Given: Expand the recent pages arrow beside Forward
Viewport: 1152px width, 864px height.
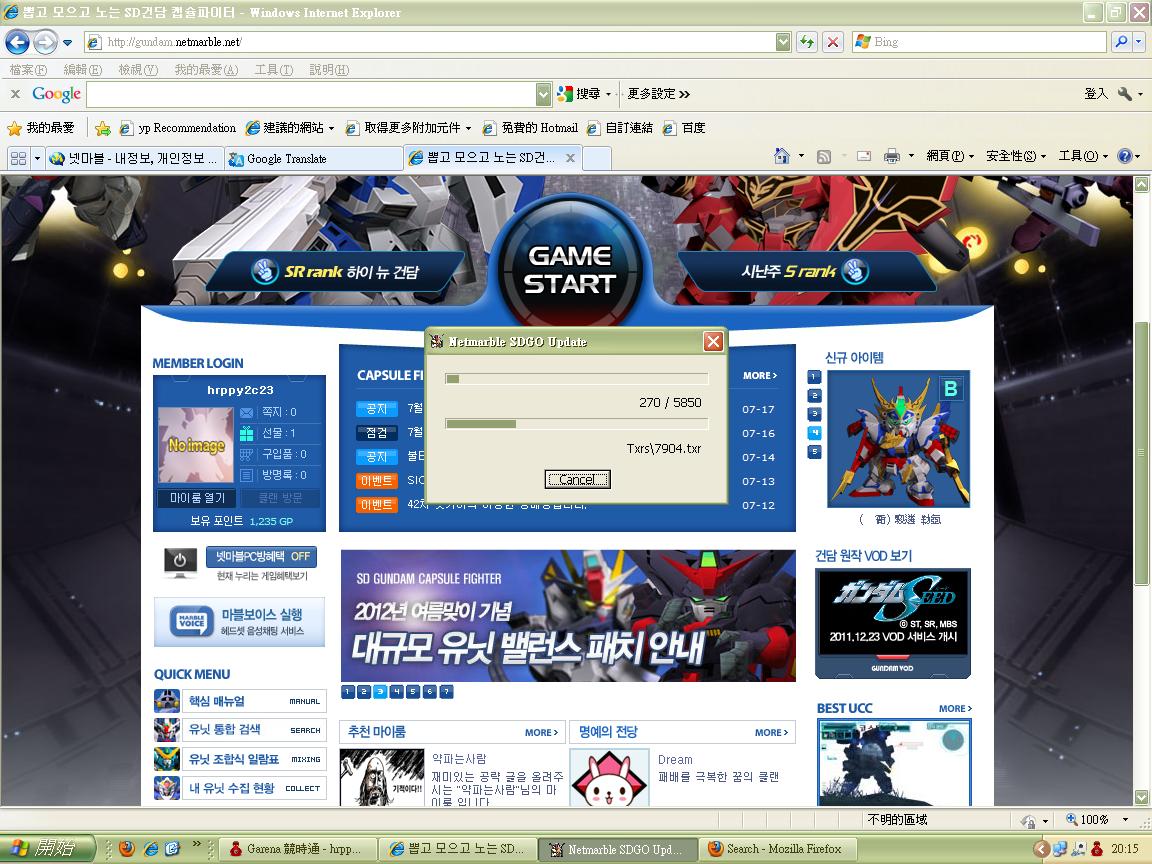Looking at the screenshot, I should click(x=68, y=43).
